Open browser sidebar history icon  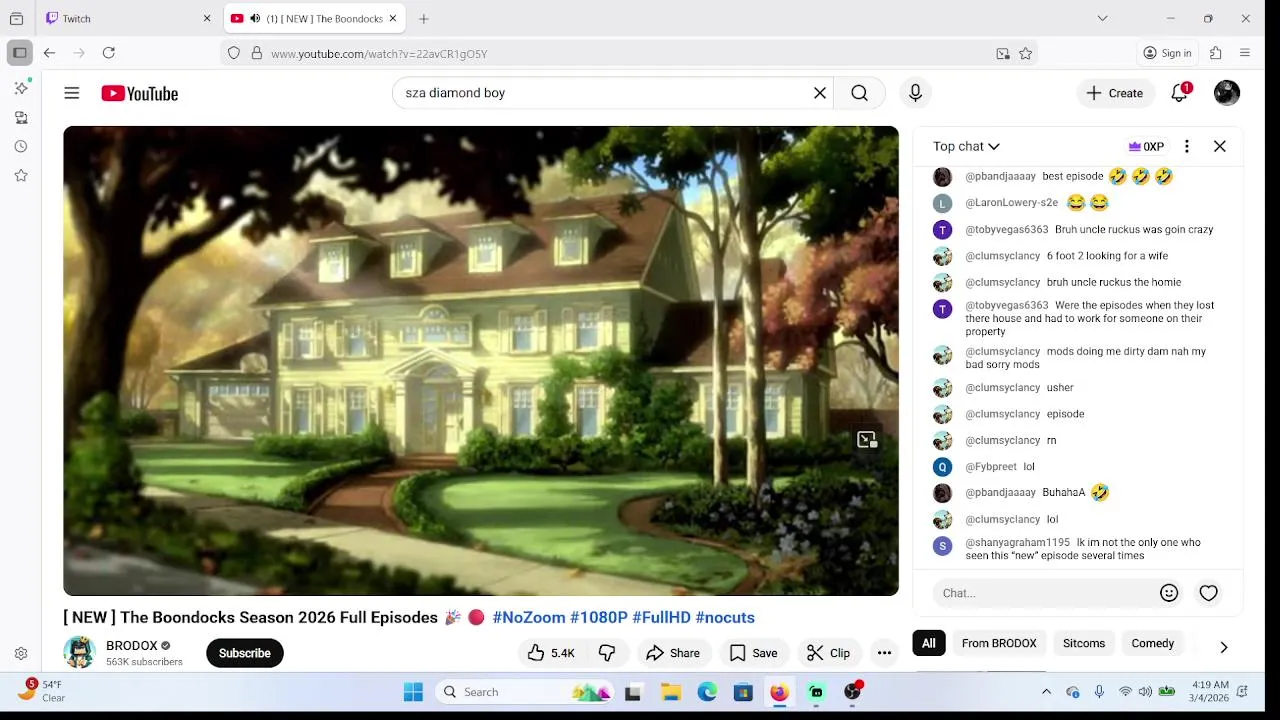point(21,146)
